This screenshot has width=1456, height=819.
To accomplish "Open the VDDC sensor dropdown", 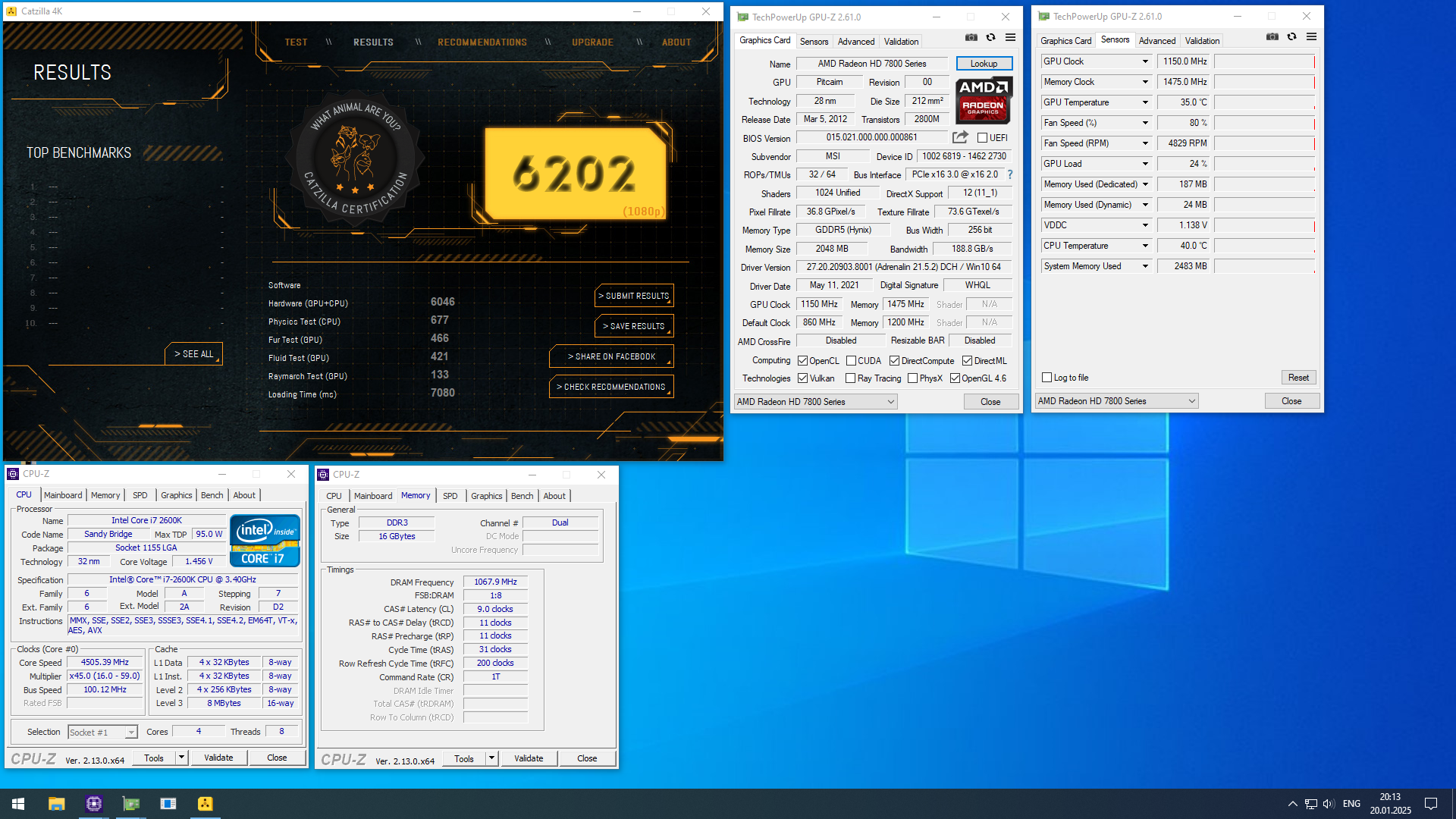I will click(1145, 225).
